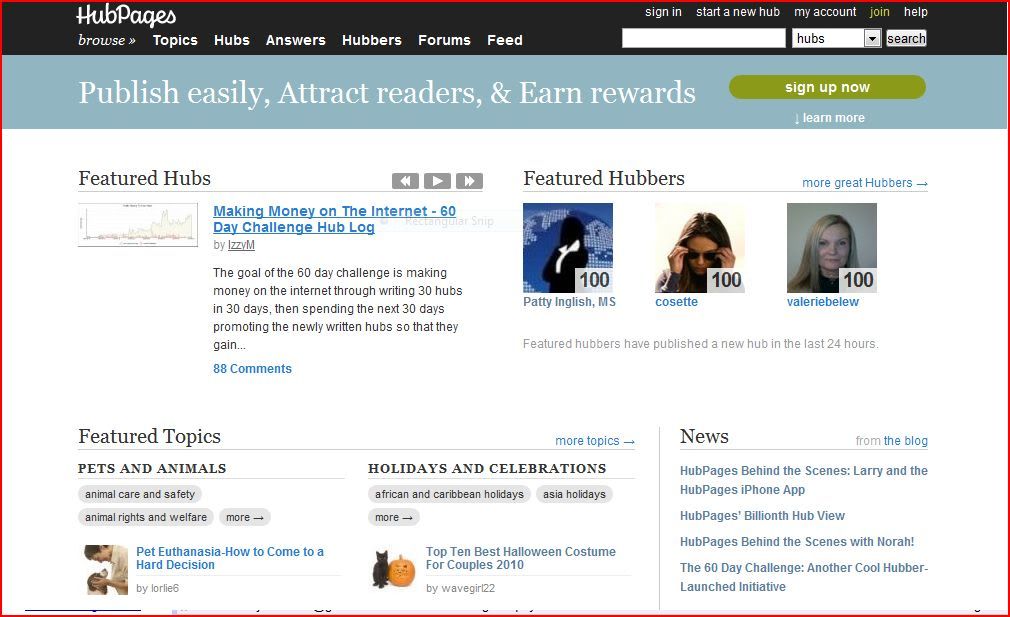Image resolution: width=1010 pixels, height=617 pixels.
Task: Expand more under Pets and Animals
Action: point(245,517)
